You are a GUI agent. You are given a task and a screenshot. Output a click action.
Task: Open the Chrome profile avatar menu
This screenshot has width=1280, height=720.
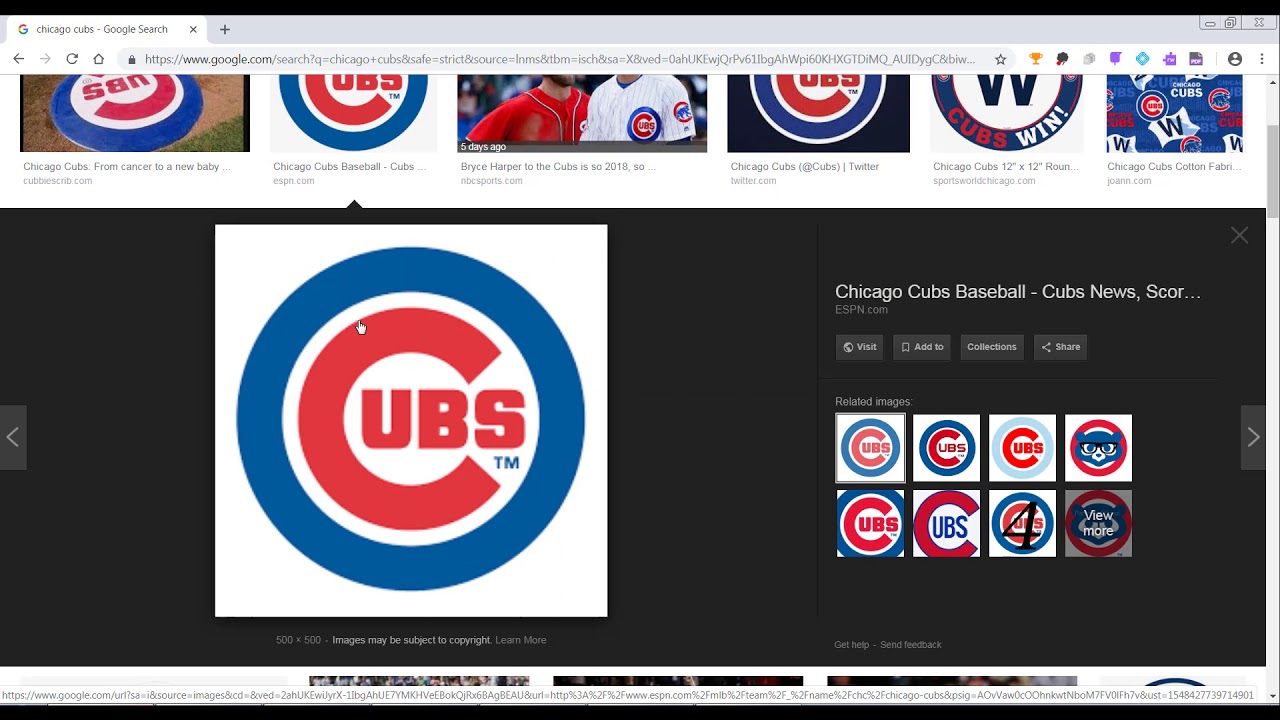(x=1235, y=59)
